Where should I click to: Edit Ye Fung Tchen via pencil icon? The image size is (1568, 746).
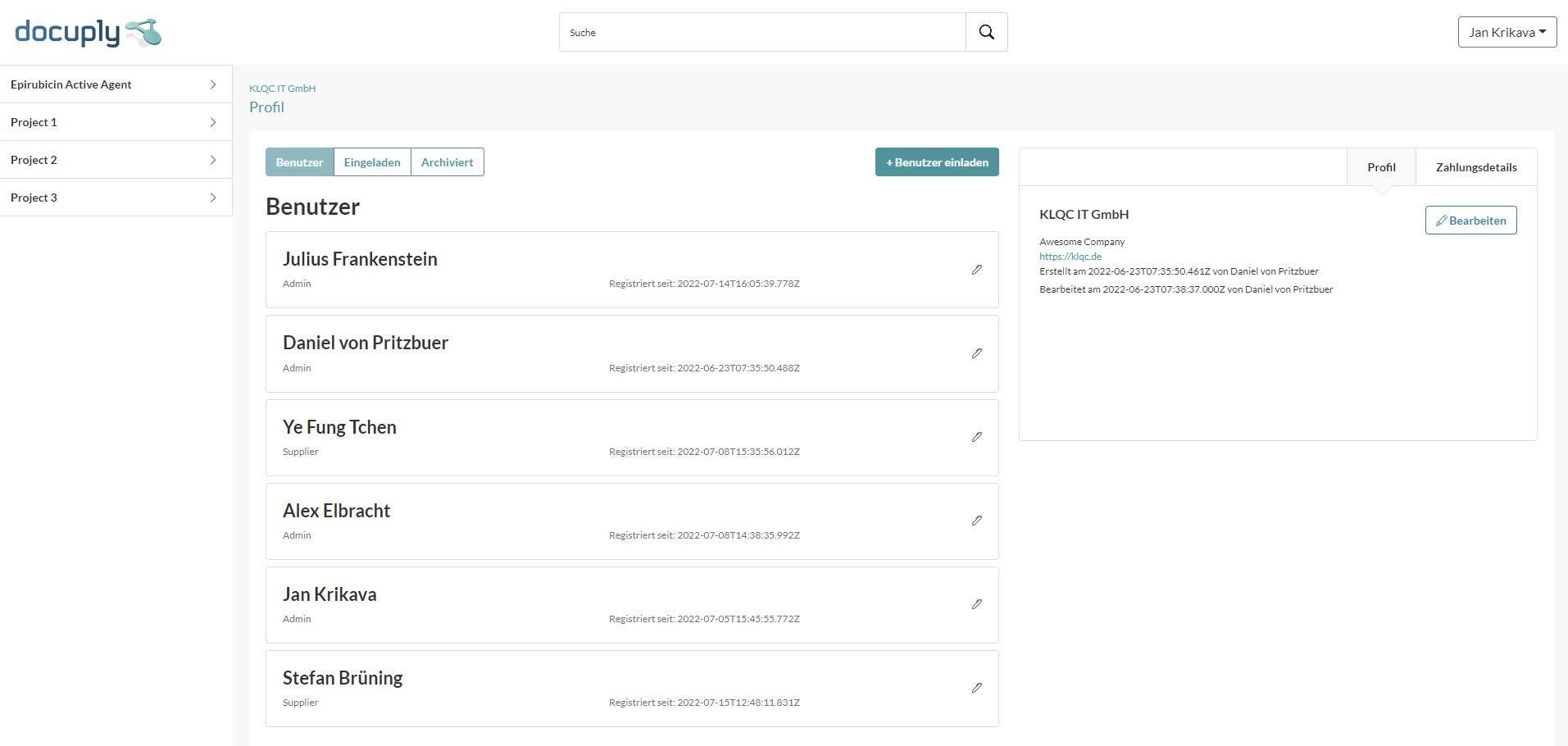coord(976,437)
